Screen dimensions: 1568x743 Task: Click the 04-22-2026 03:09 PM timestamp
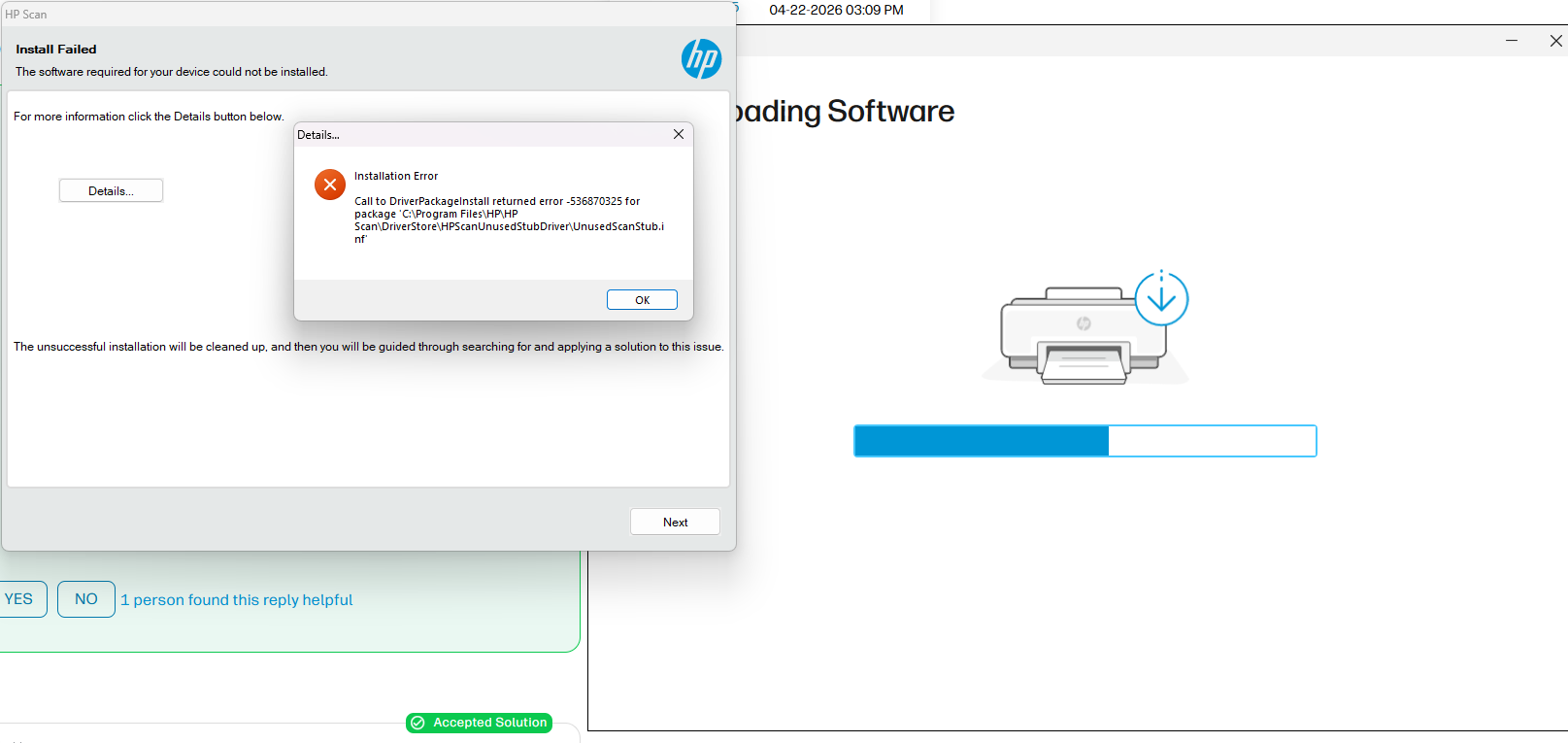(x=836, y=10)
